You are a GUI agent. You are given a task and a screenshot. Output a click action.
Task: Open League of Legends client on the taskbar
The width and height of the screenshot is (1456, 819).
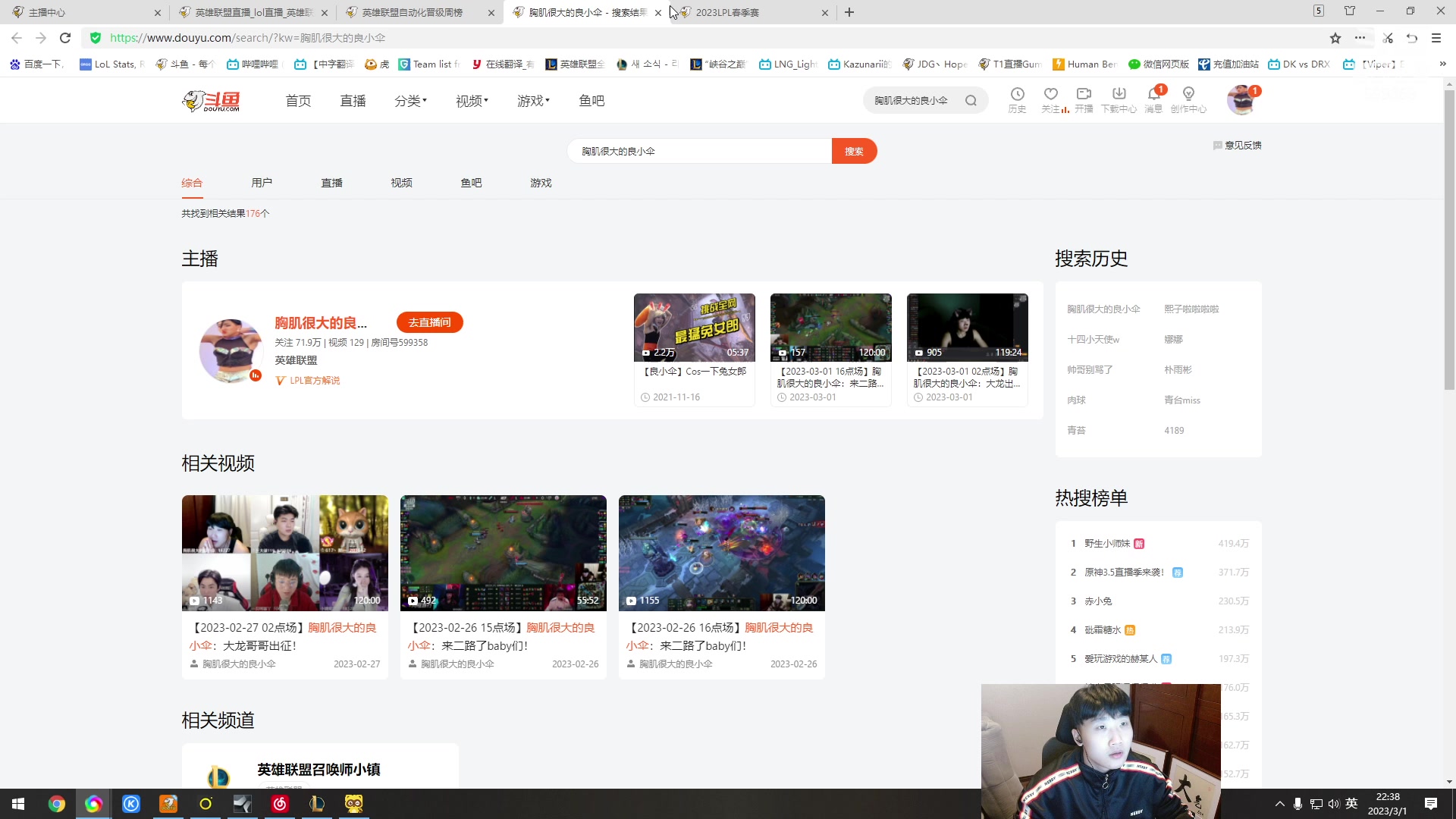click(x=317, y=804)
